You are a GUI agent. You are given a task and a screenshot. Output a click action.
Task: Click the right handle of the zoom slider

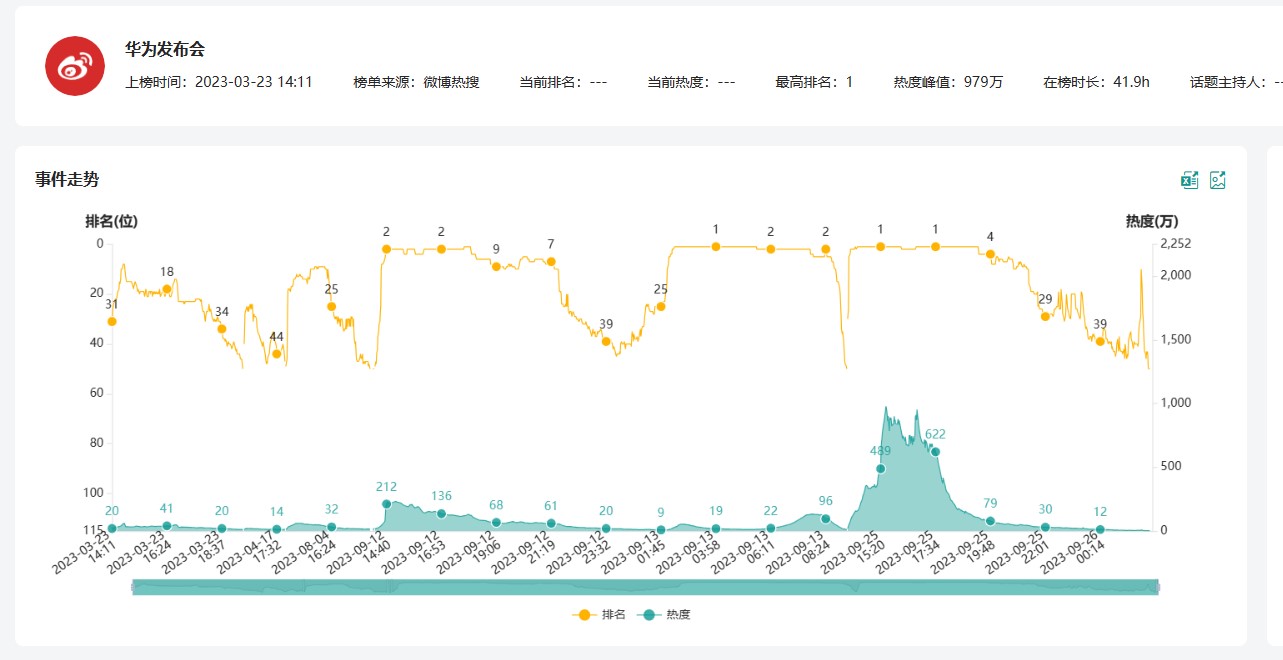click(x=1157, y=588)
